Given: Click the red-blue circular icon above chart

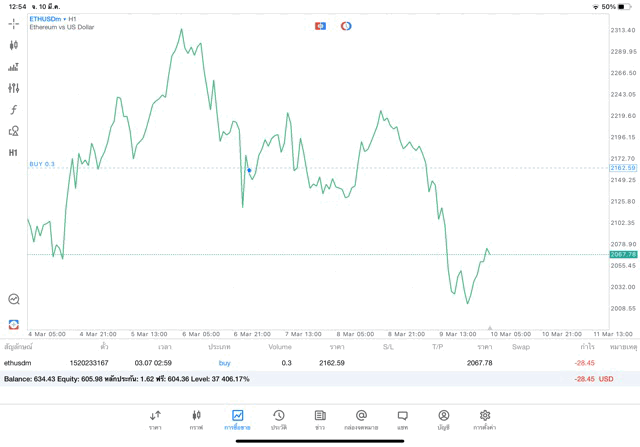Looking at the screenshot, I should 346,25.
